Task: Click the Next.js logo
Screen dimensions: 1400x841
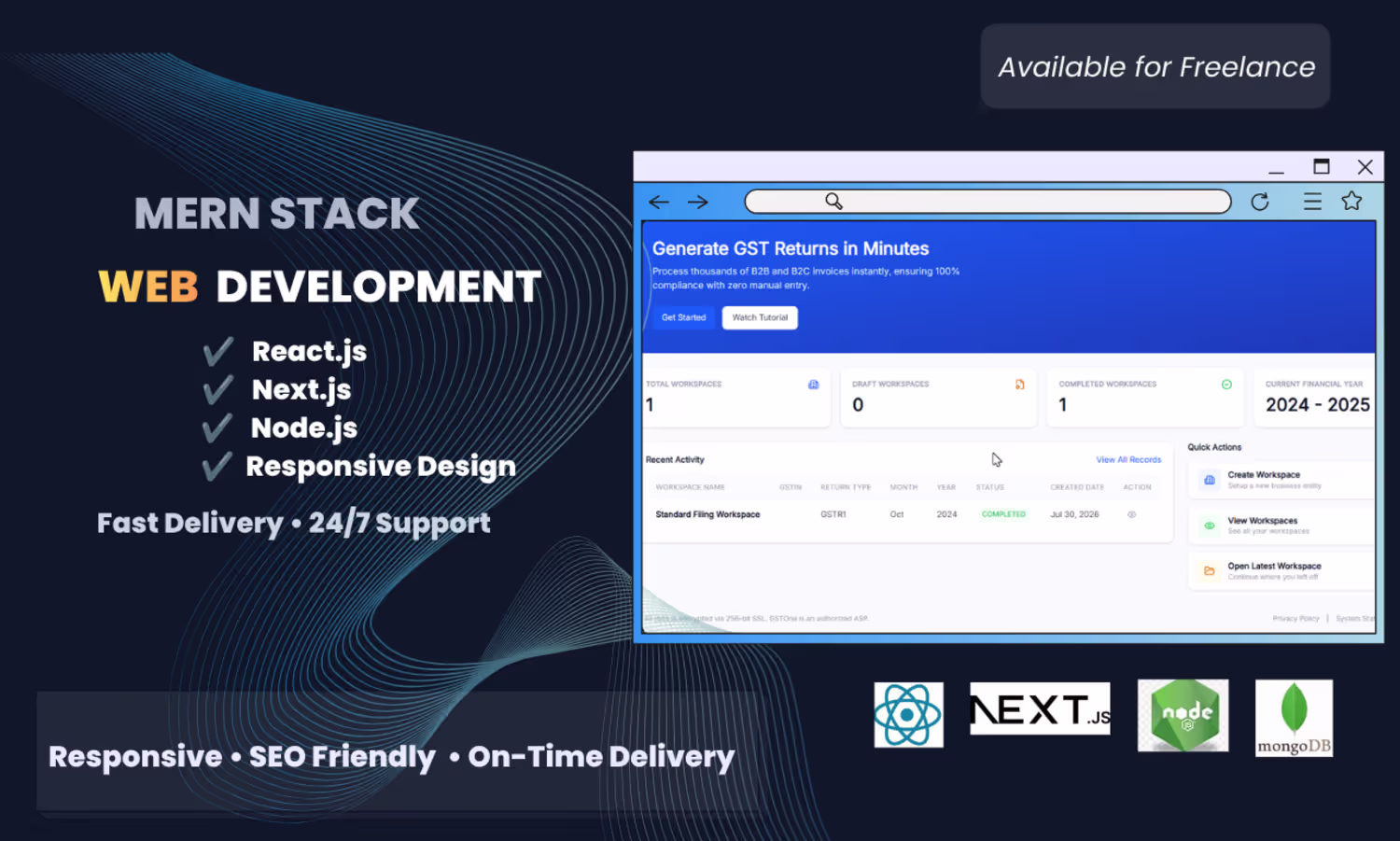Action: pyautogui.click(x=1040, y=708)
